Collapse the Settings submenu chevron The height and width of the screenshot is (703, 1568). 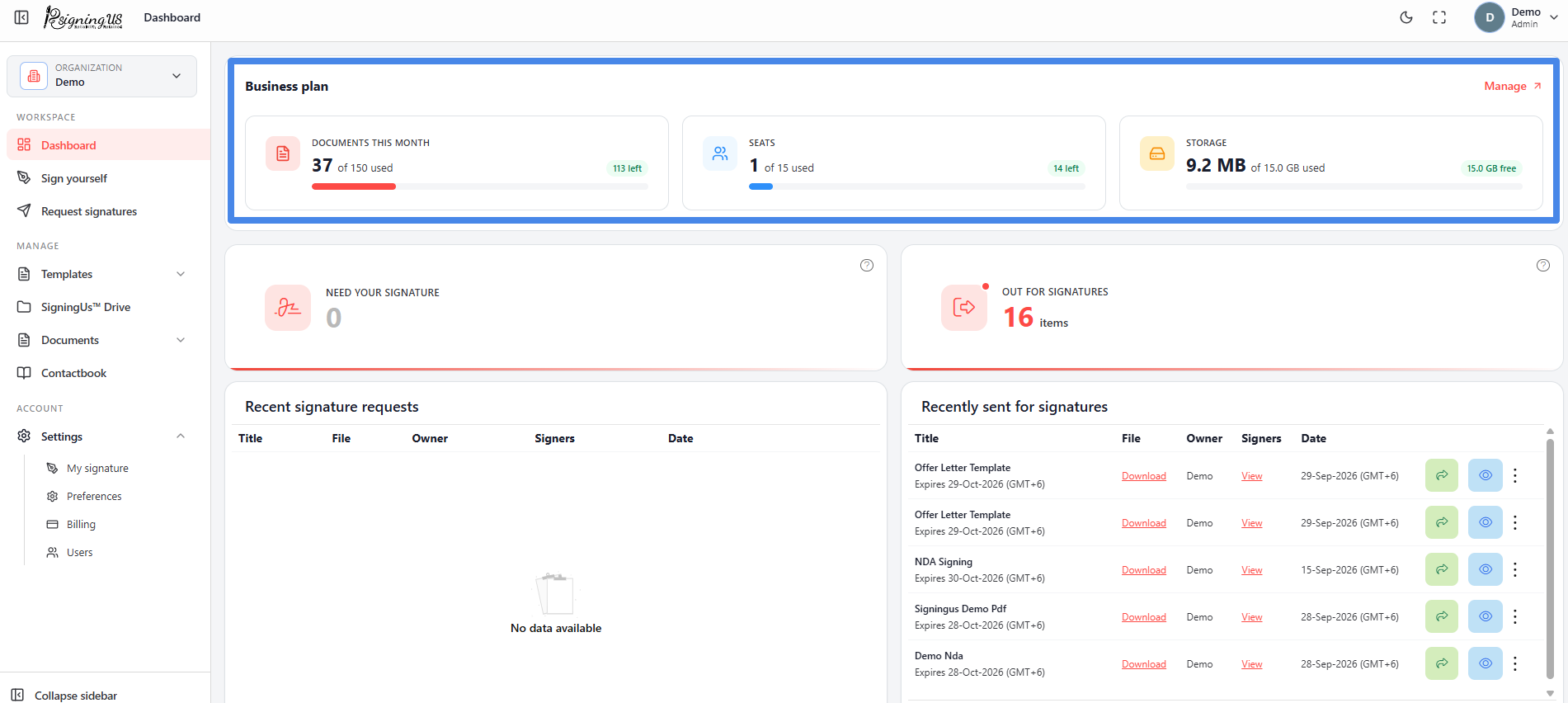pyautogui.click(x=181, y=436)
